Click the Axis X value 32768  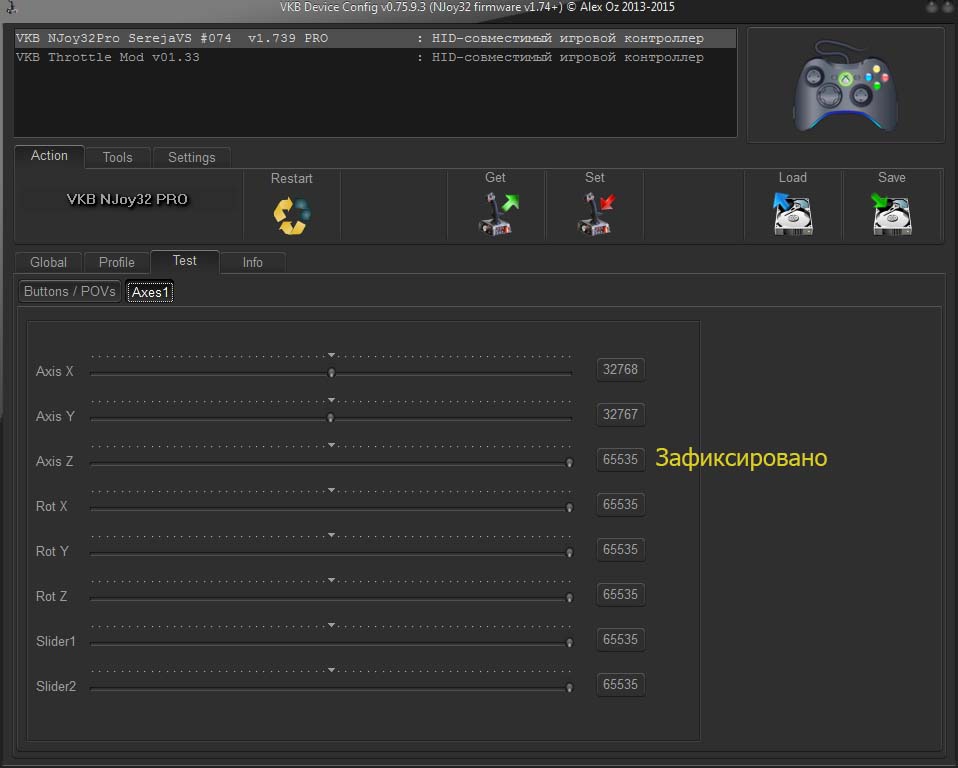coord(620,370)
